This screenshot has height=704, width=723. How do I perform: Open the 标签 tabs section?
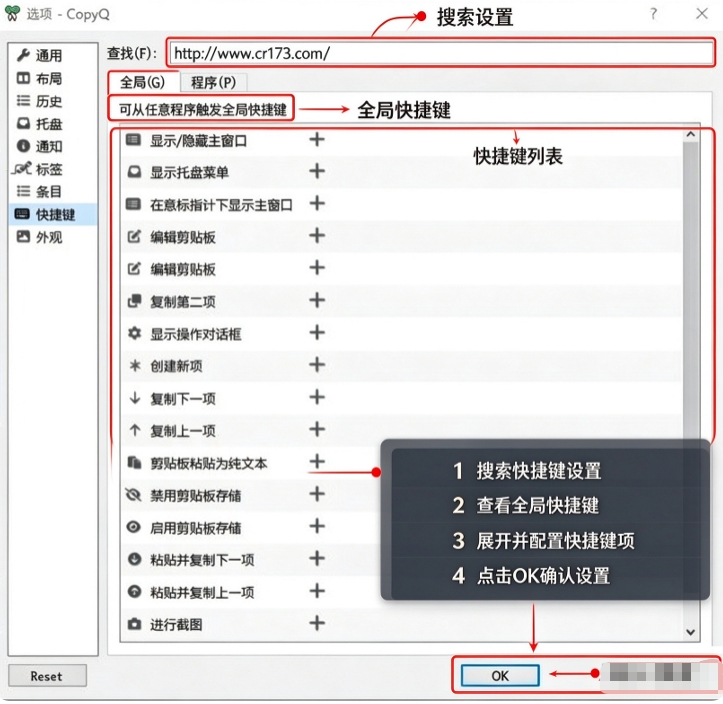[38, 169]
